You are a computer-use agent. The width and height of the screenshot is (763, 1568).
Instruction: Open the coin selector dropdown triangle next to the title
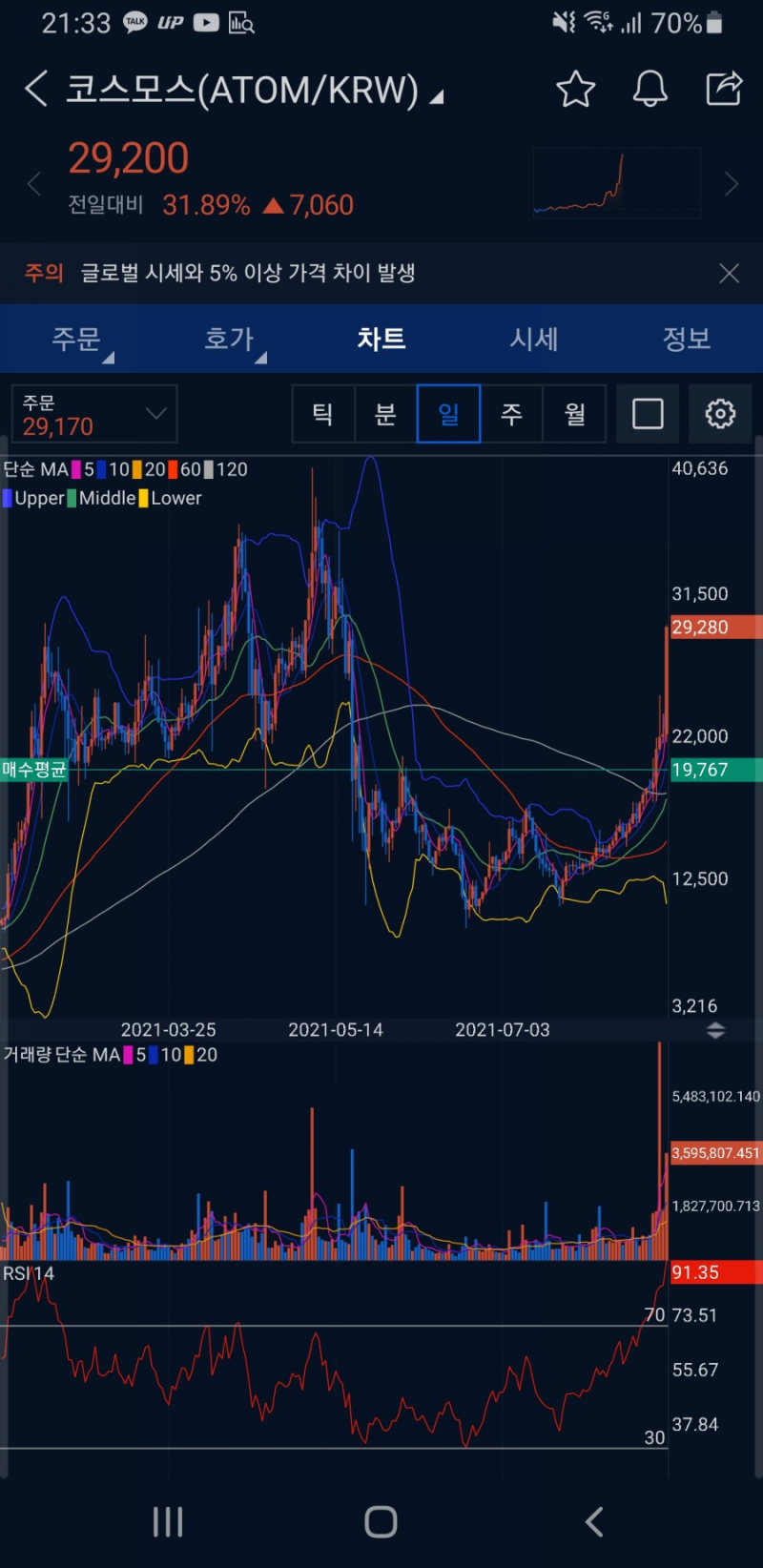(x=437, y=96)
